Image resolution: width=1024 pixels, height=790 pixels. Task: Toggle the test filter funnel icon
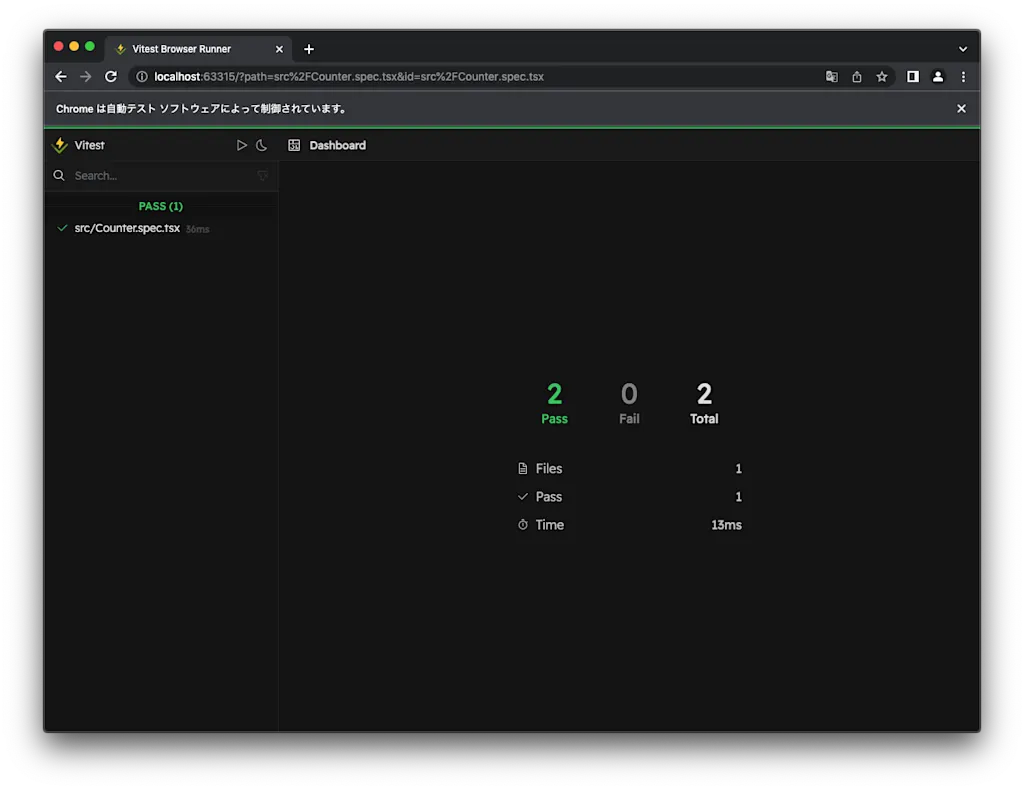click(263, 176)
